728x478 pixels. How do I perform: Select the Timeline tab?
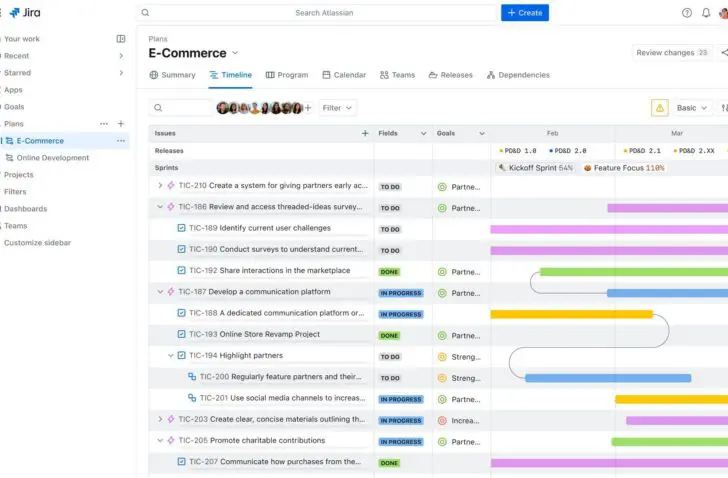(x=230, y=75)
